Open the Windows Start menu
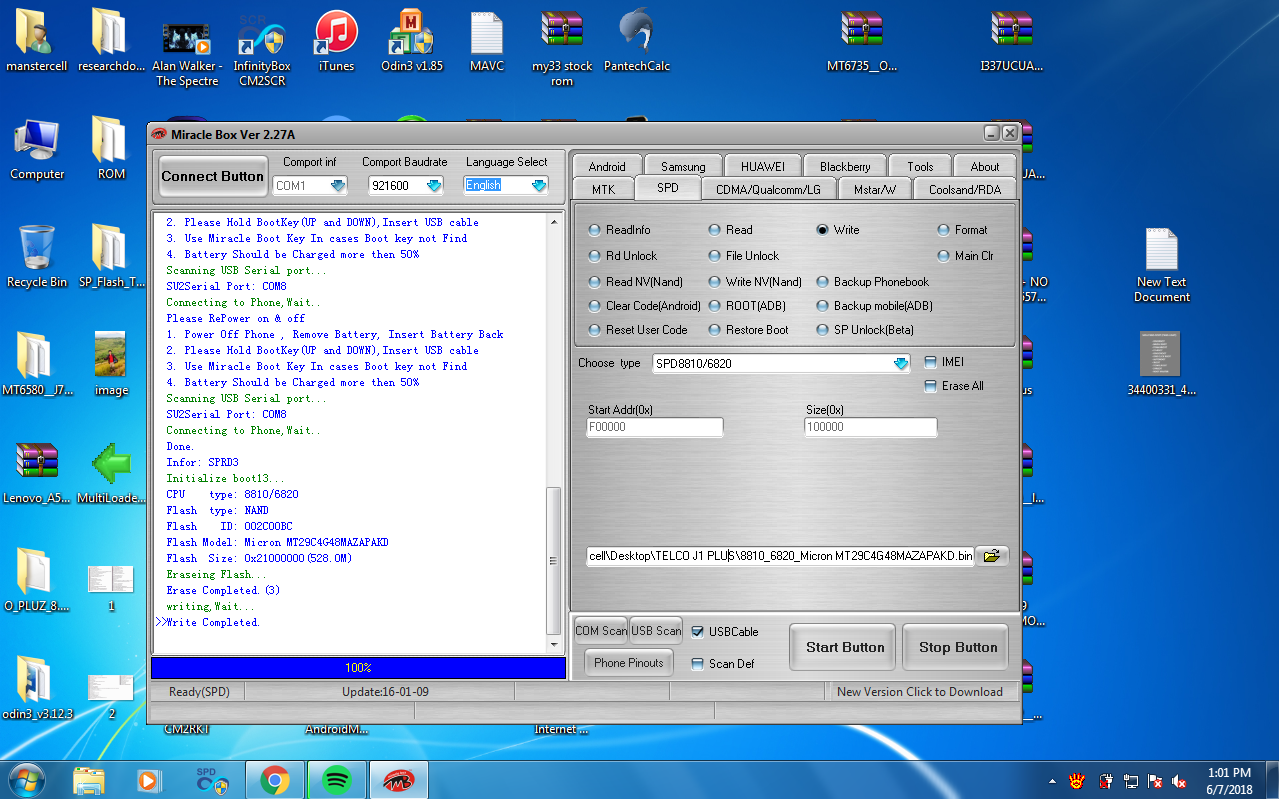Viewport: 1279px width, 799px height. (25, 779)
